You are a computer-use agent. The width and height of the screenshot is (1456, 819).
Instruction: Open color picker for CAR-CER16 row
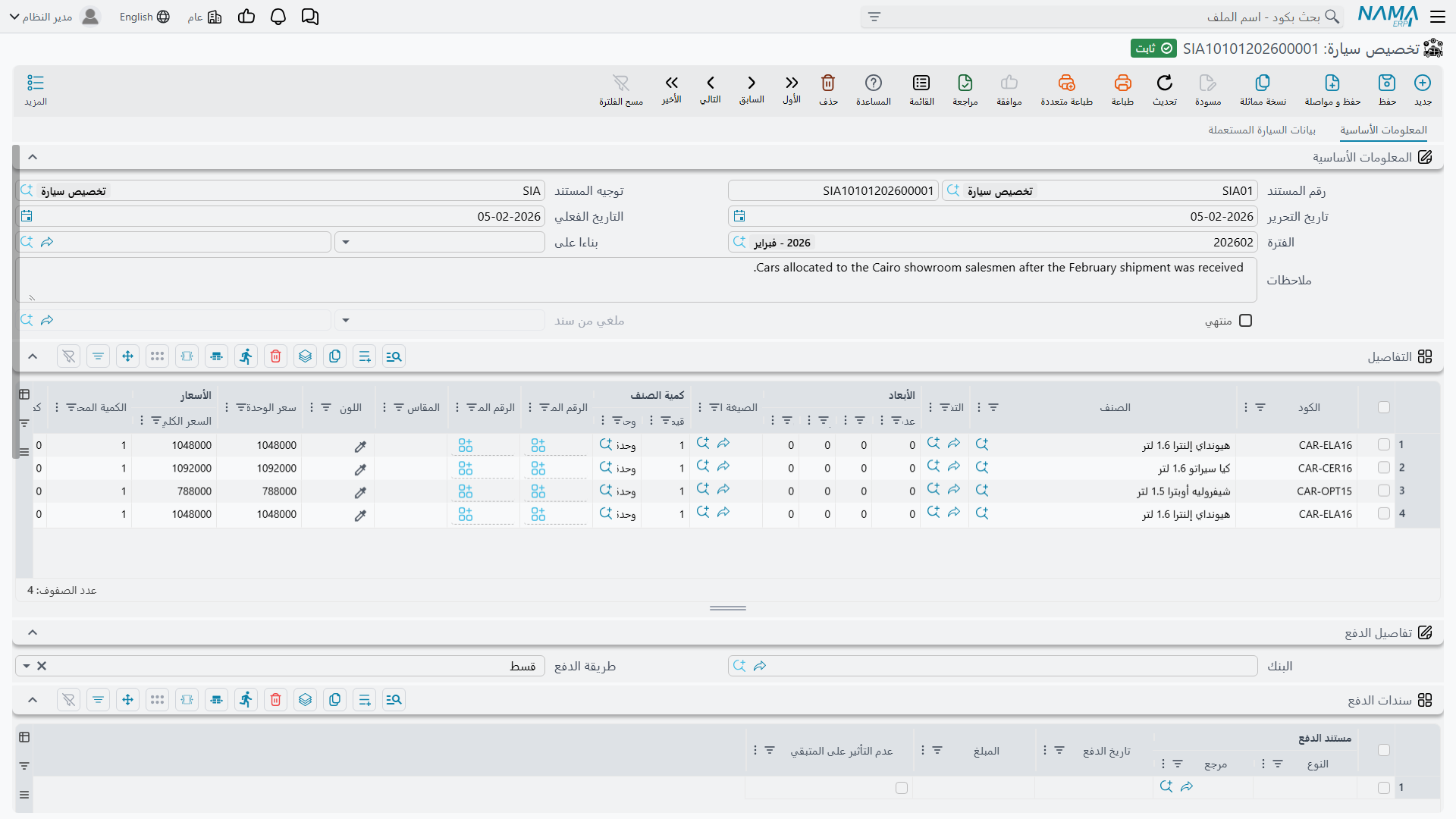tap(360, 469)
